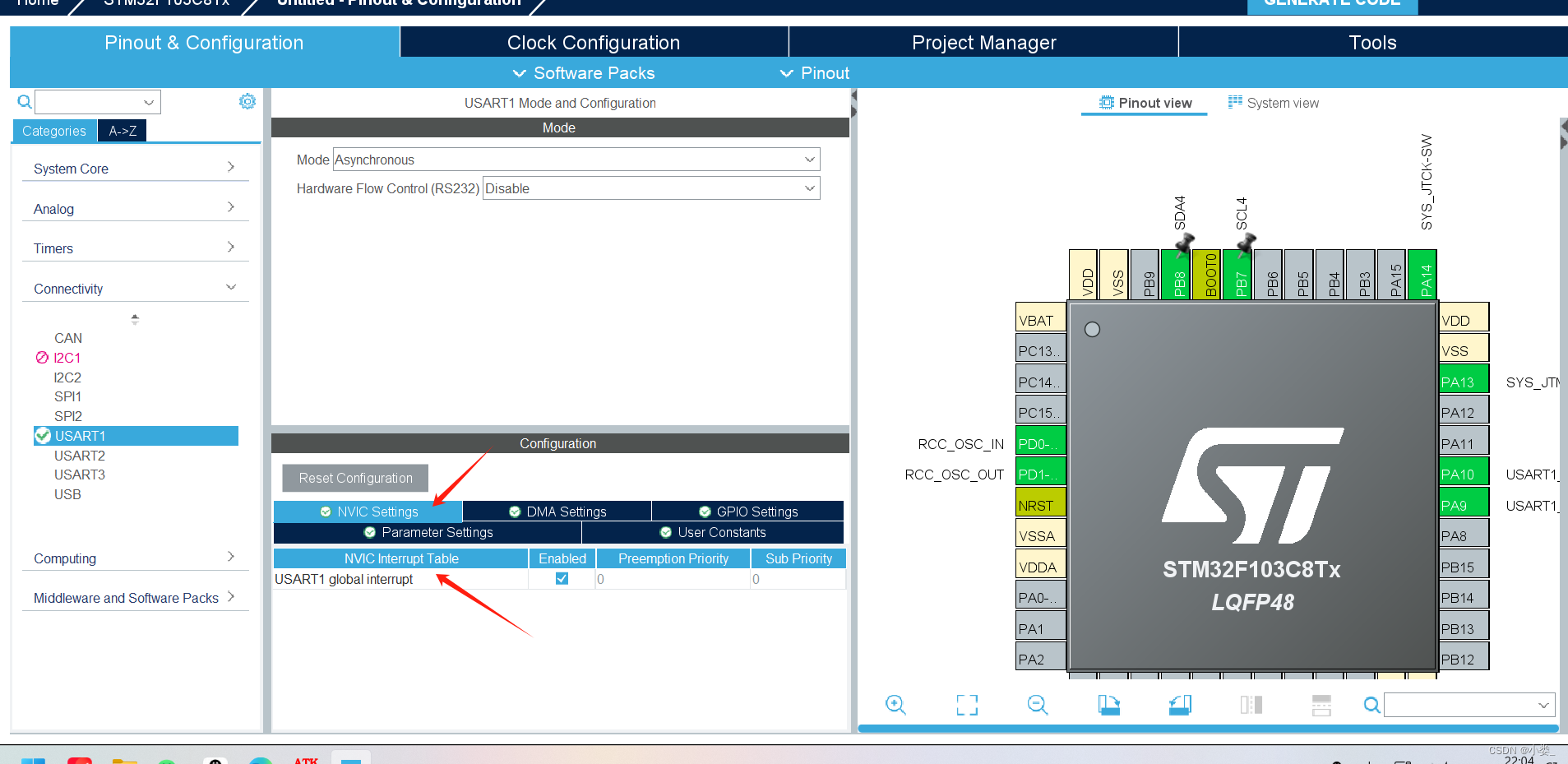Open the category search combo box
The height and width of the screenshot is (764, 1568).
98,102
